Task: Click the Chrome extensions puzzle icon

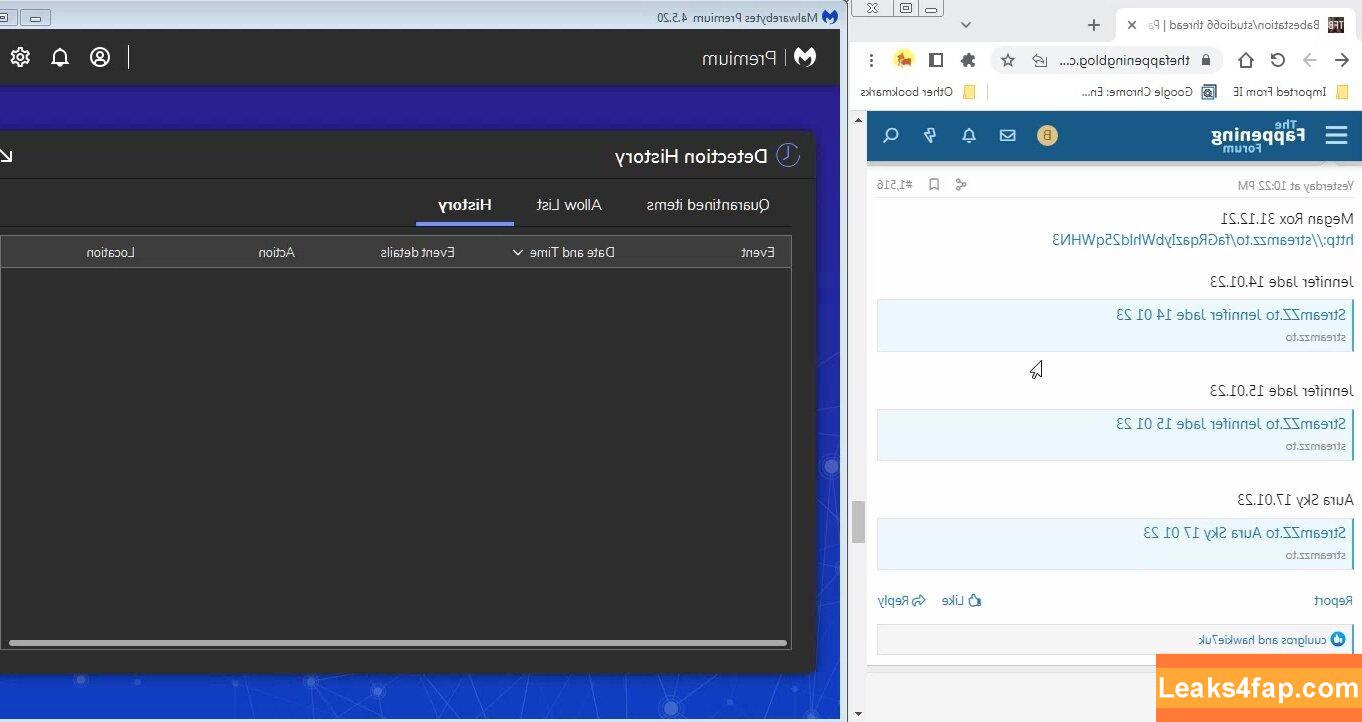Action: tap(967, 60)
